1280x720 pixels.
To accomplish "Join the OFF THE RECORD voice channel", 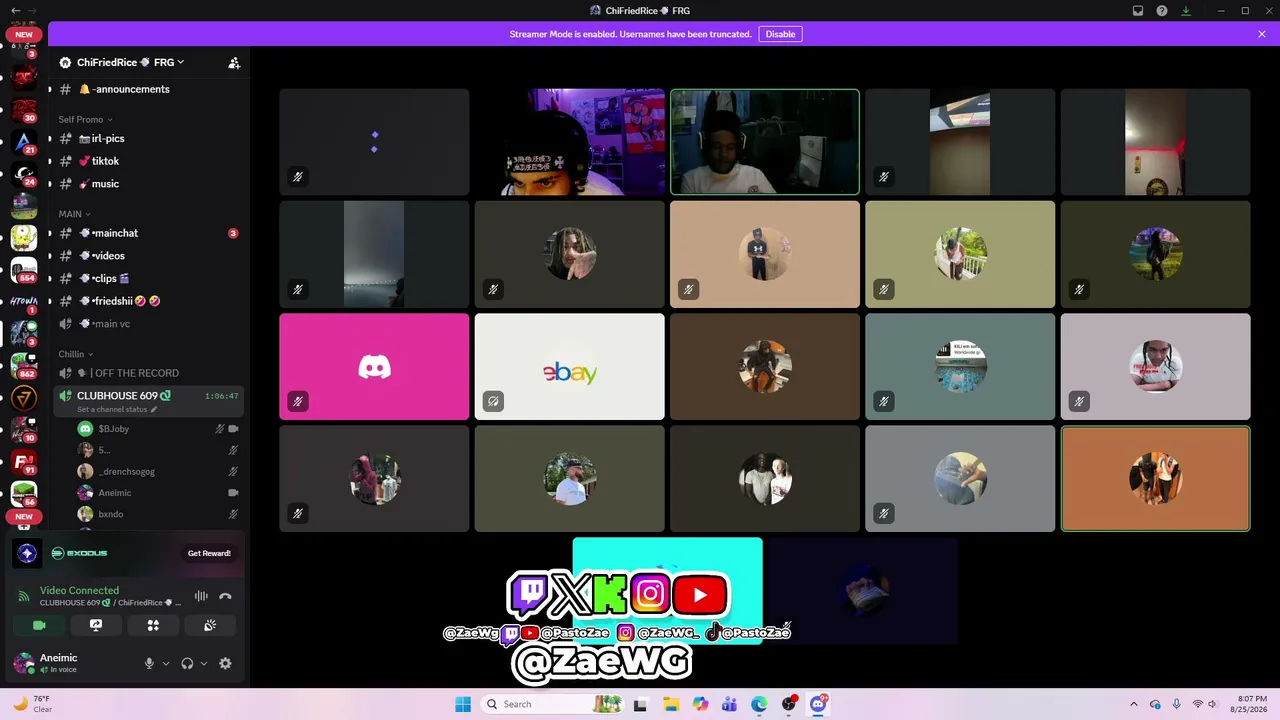I will point(148,373).
